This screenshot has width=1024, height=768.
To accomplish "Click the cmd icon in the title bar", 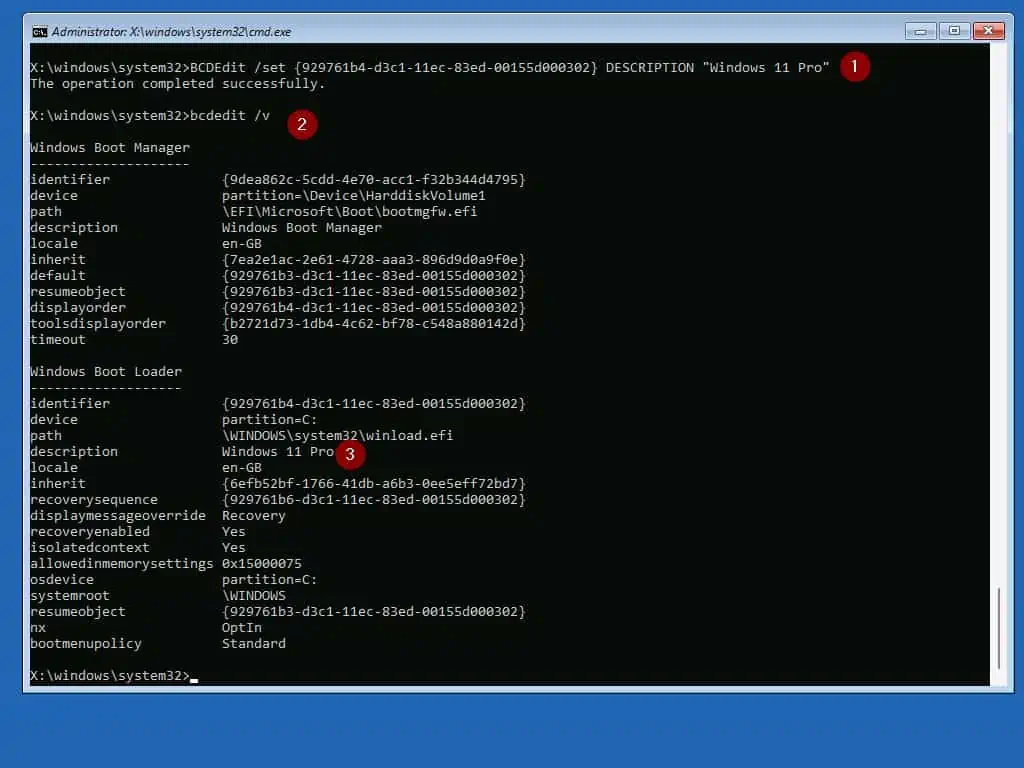I will [x=40, y=32].
